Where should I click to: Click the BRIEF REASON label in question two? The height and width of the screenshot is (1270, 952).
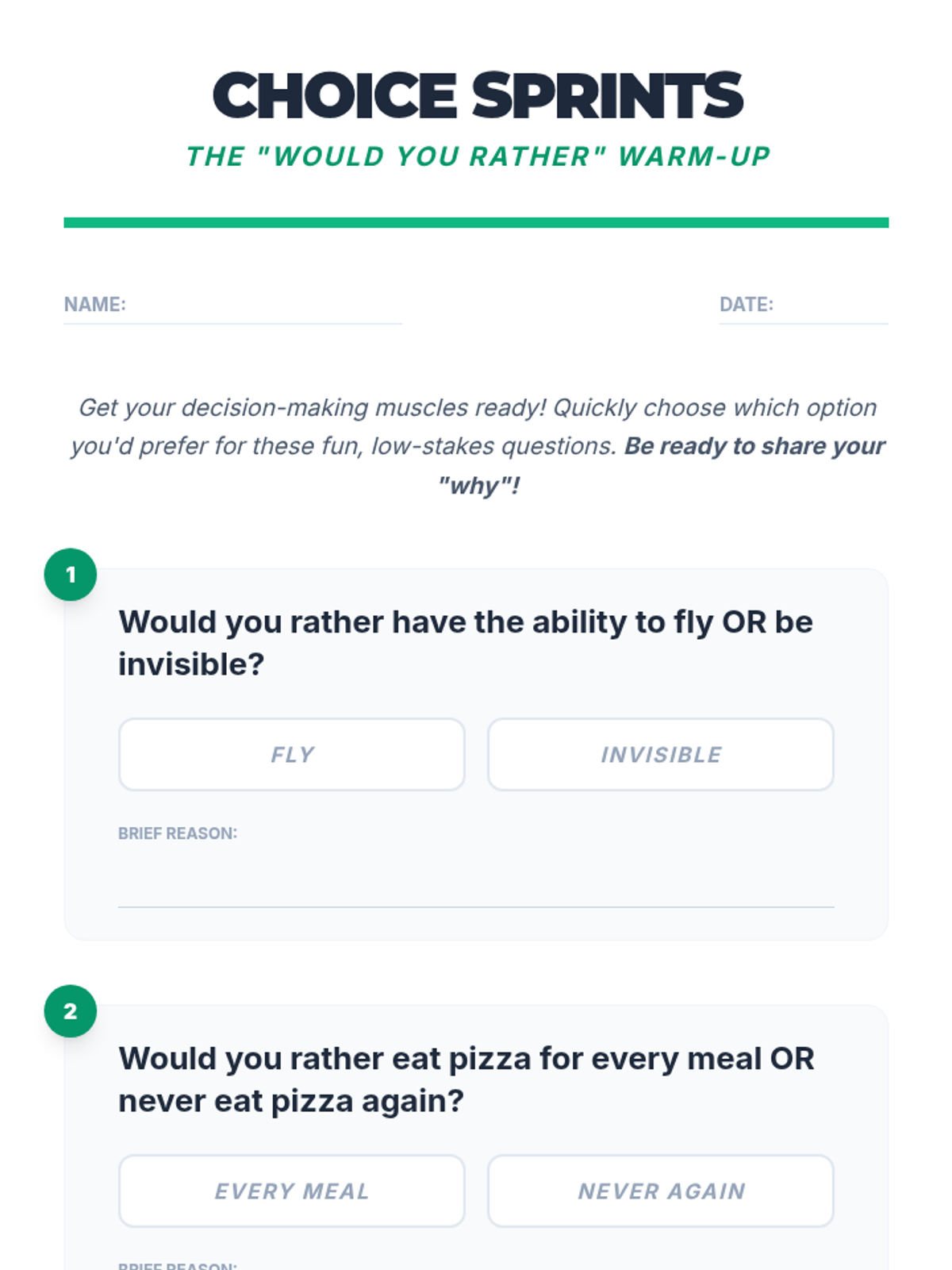click(x=178, y=1265)
